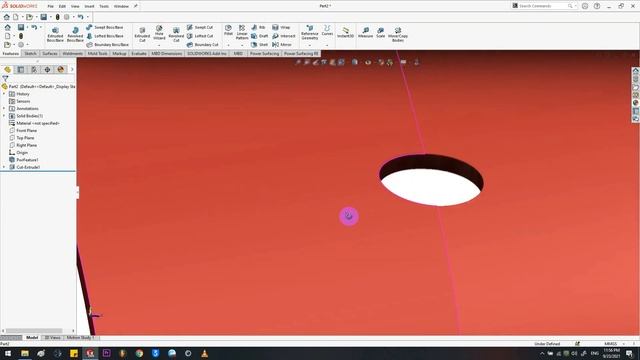The width and height of the screenshot is (640, 360).
Task: Click Undo in quick access toolbar
Action: tap(80, 17)
